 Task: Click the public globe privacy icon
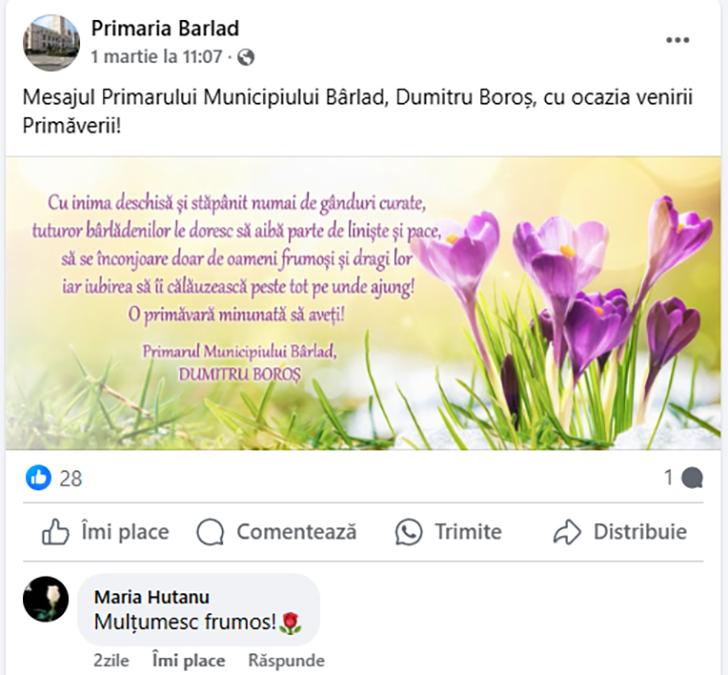(x=246, y=57)
